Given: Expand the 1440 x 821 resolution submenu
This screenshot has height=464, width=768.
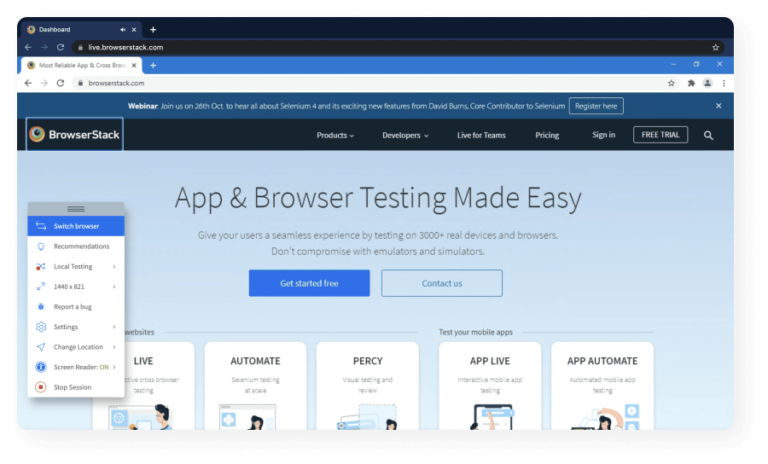Looking at the screenshot, I should (76, 286).
